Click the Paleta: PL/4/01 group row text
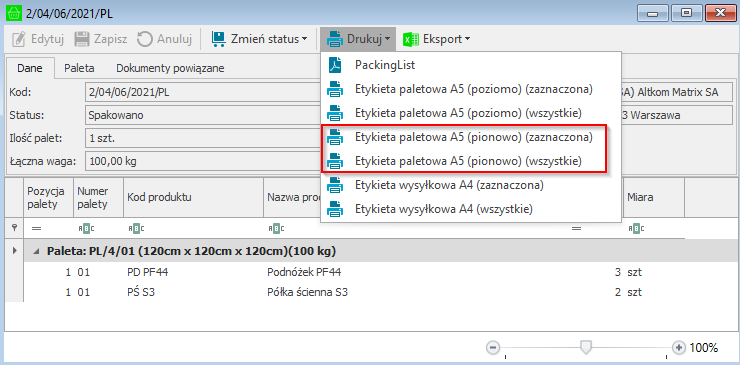The width and height of the screenshot is (740, 365). (192, 252)
